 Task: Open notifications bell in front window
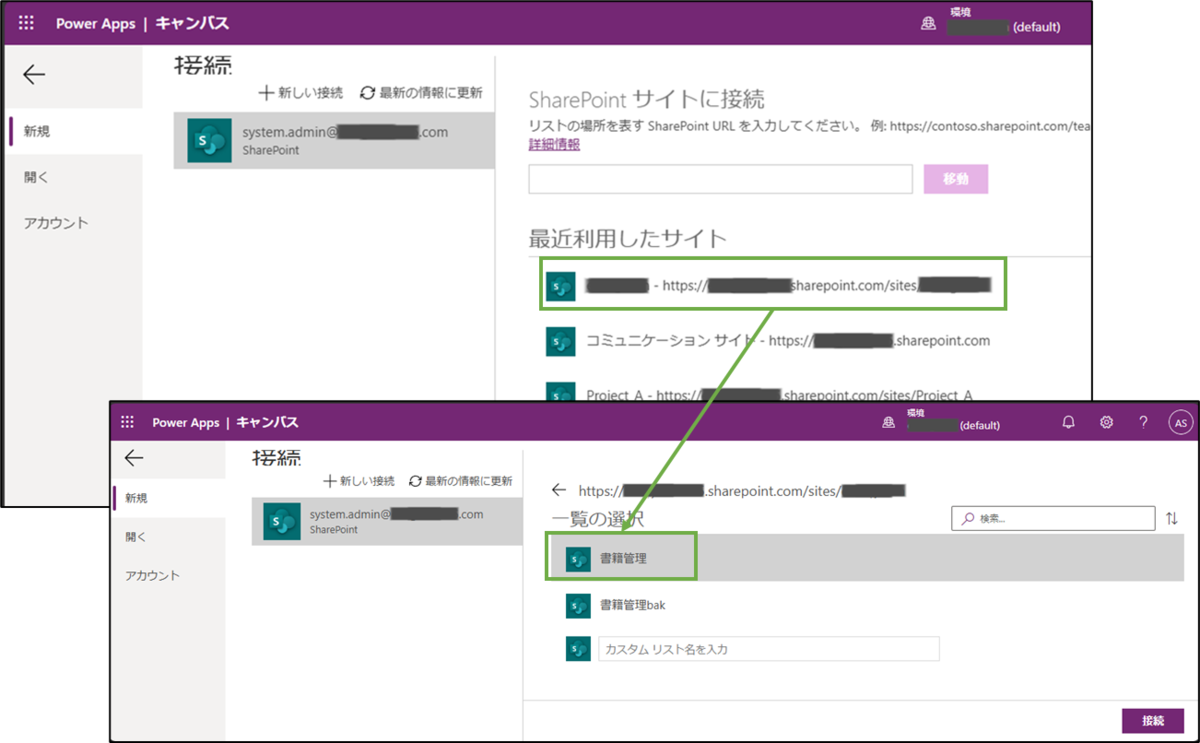pyautogui.click(x=1068, y=422)
